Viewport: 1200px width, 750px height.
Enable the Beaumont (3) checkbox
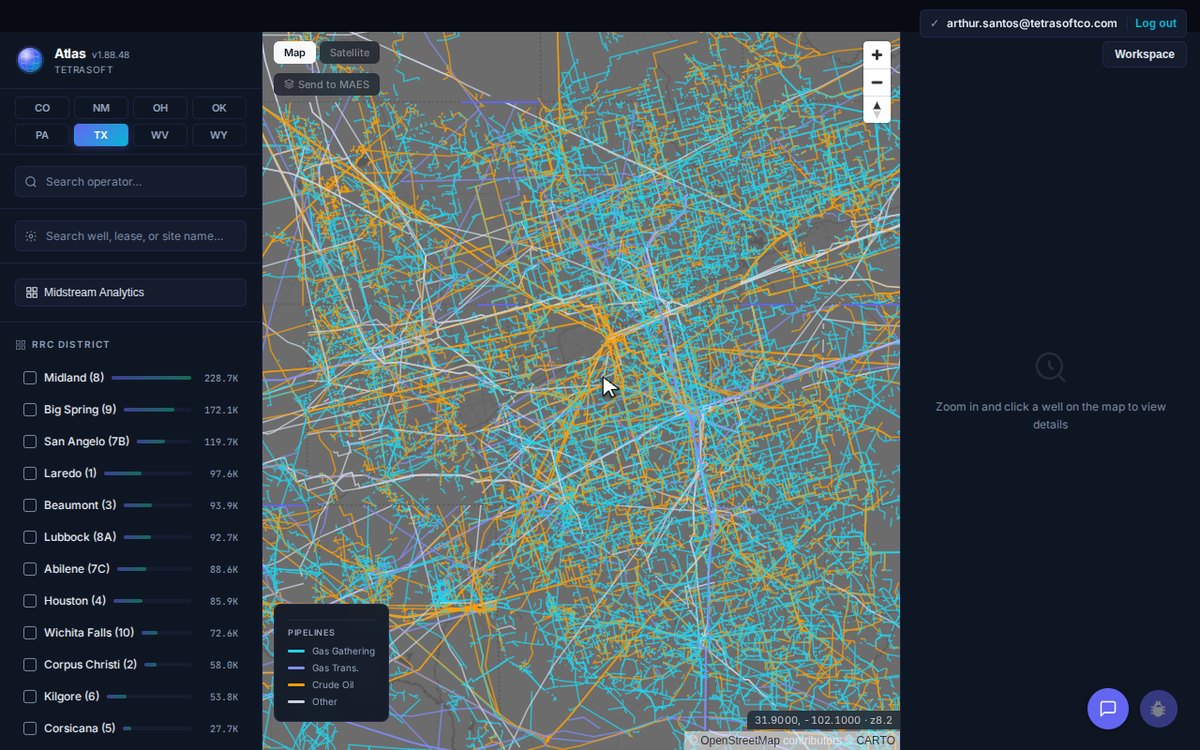click(x=30, y=506)
